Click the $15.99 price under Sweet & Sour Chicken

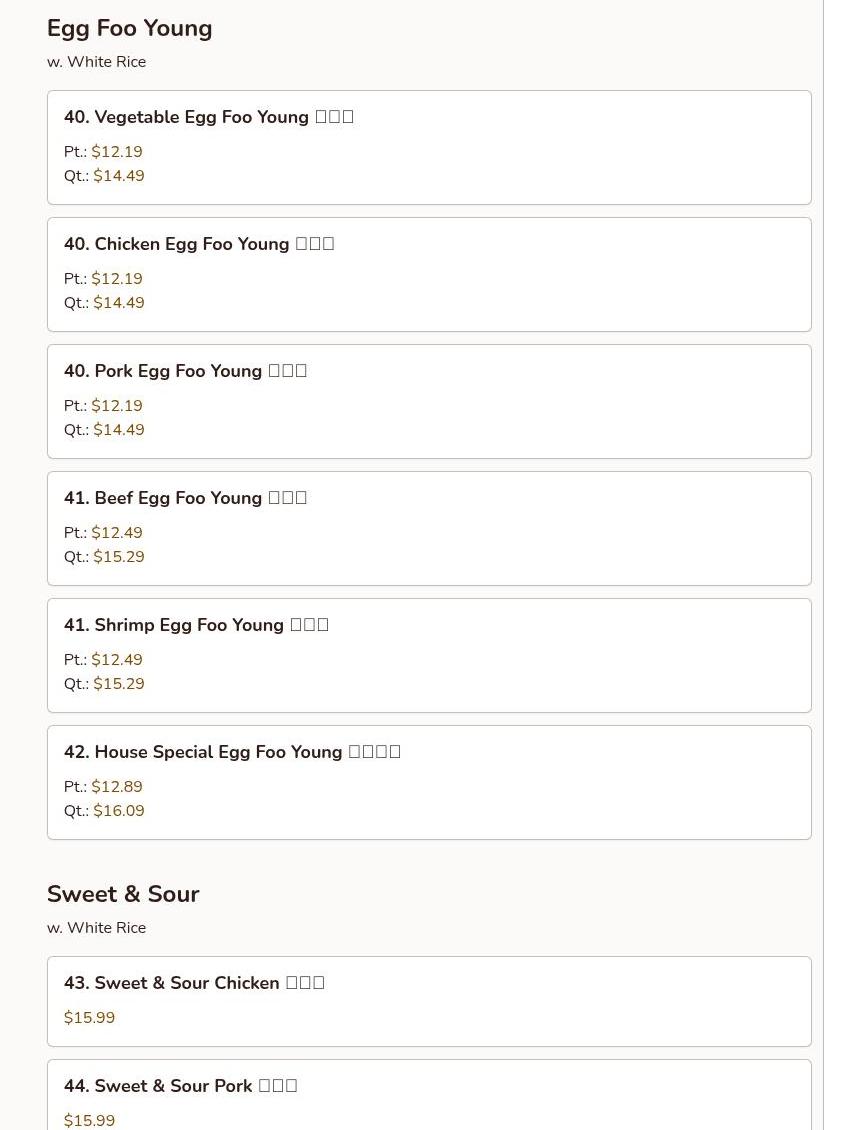pos(89,1018)
